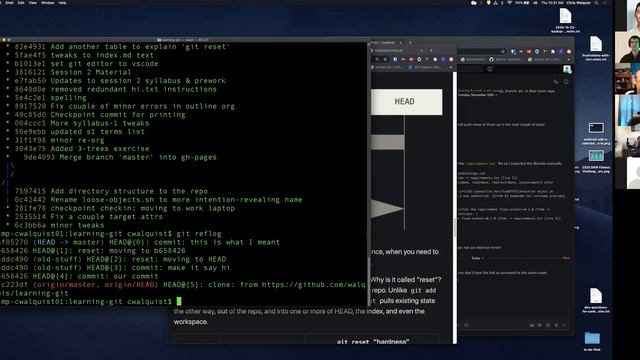Viewport: 640px width, 360px height.
Task: Click the profile avatar in the rear browser toolbar
Action: click(x=569, y=51)
